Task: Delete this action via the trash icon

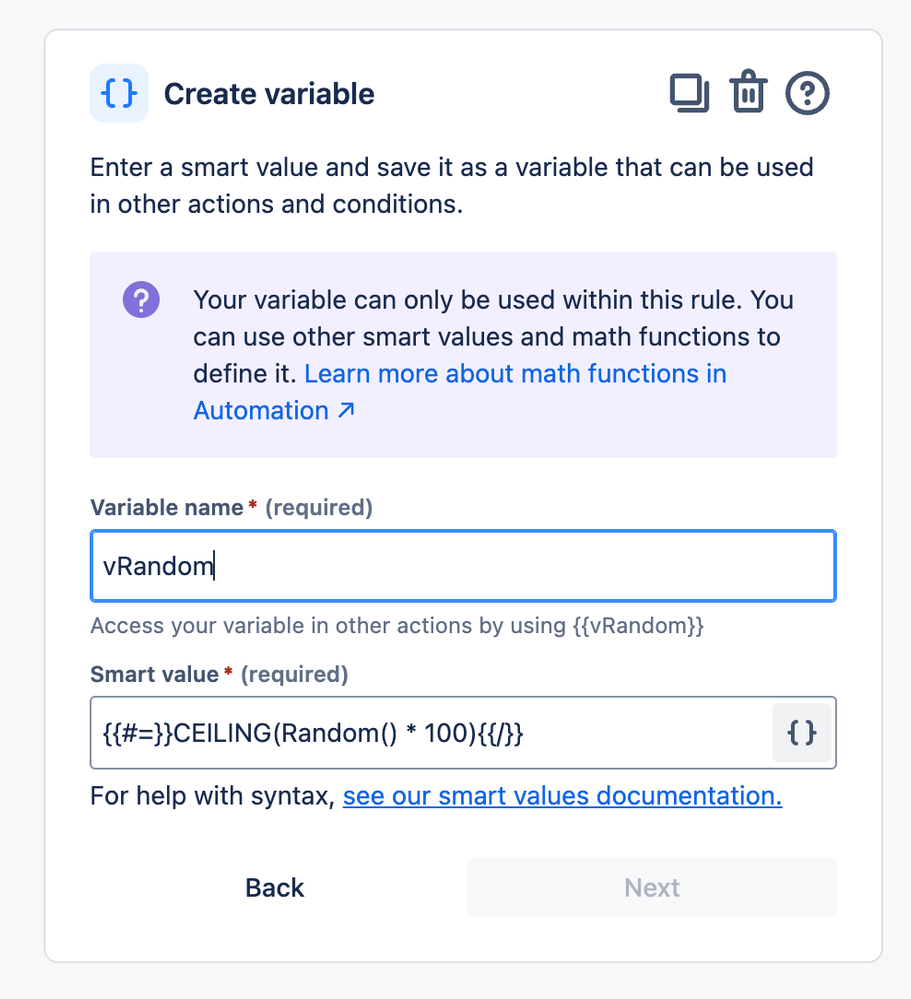Action: click(747, 92)
